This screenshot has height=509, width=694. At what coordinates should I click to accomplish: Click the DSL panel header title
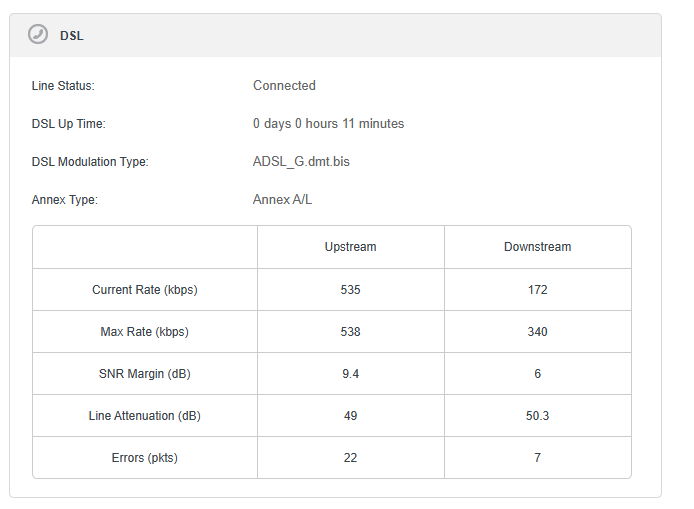[72, 35]
